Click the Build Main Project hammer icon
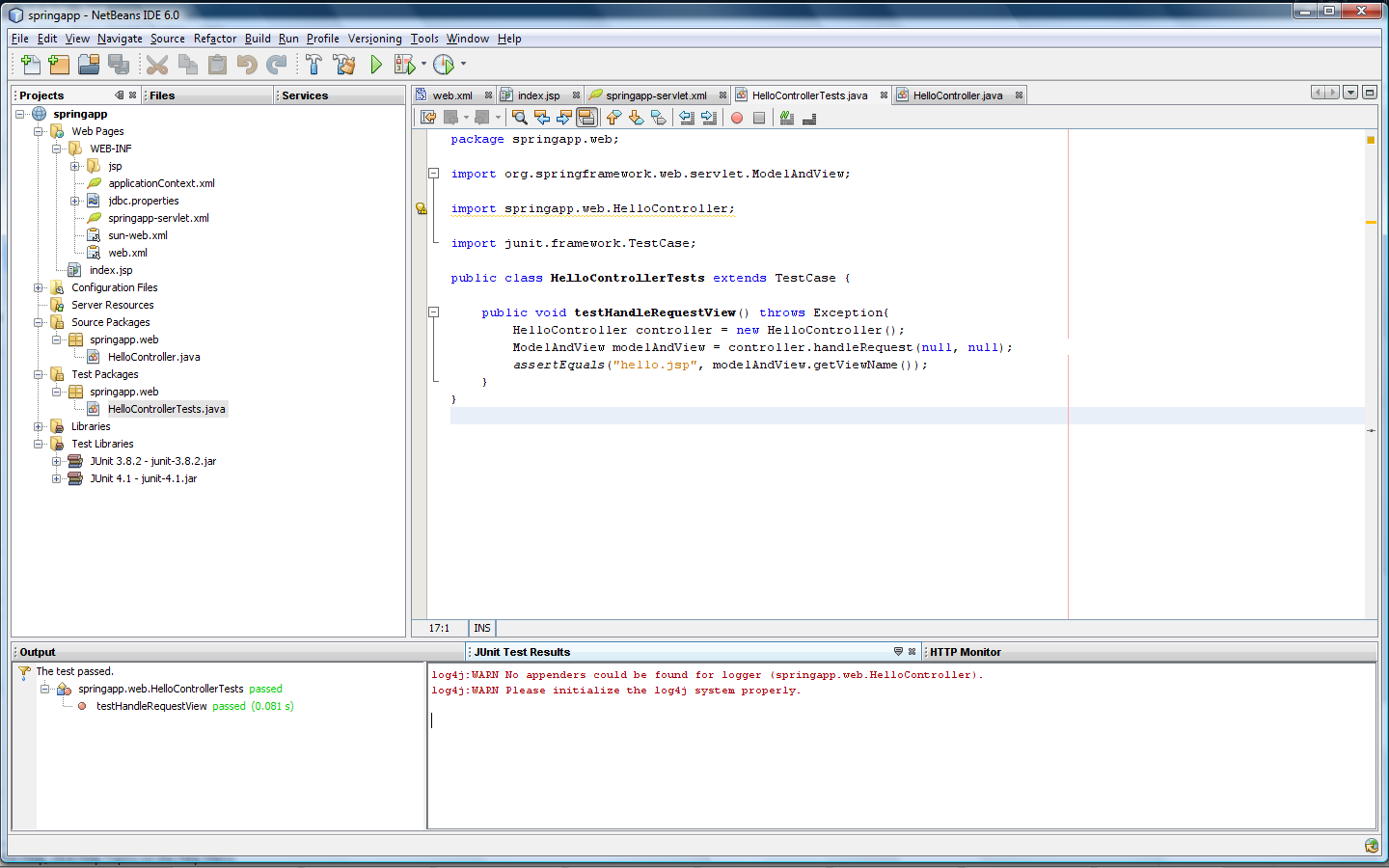Screen dimensions: 1389x868 [x=313, y=65]
